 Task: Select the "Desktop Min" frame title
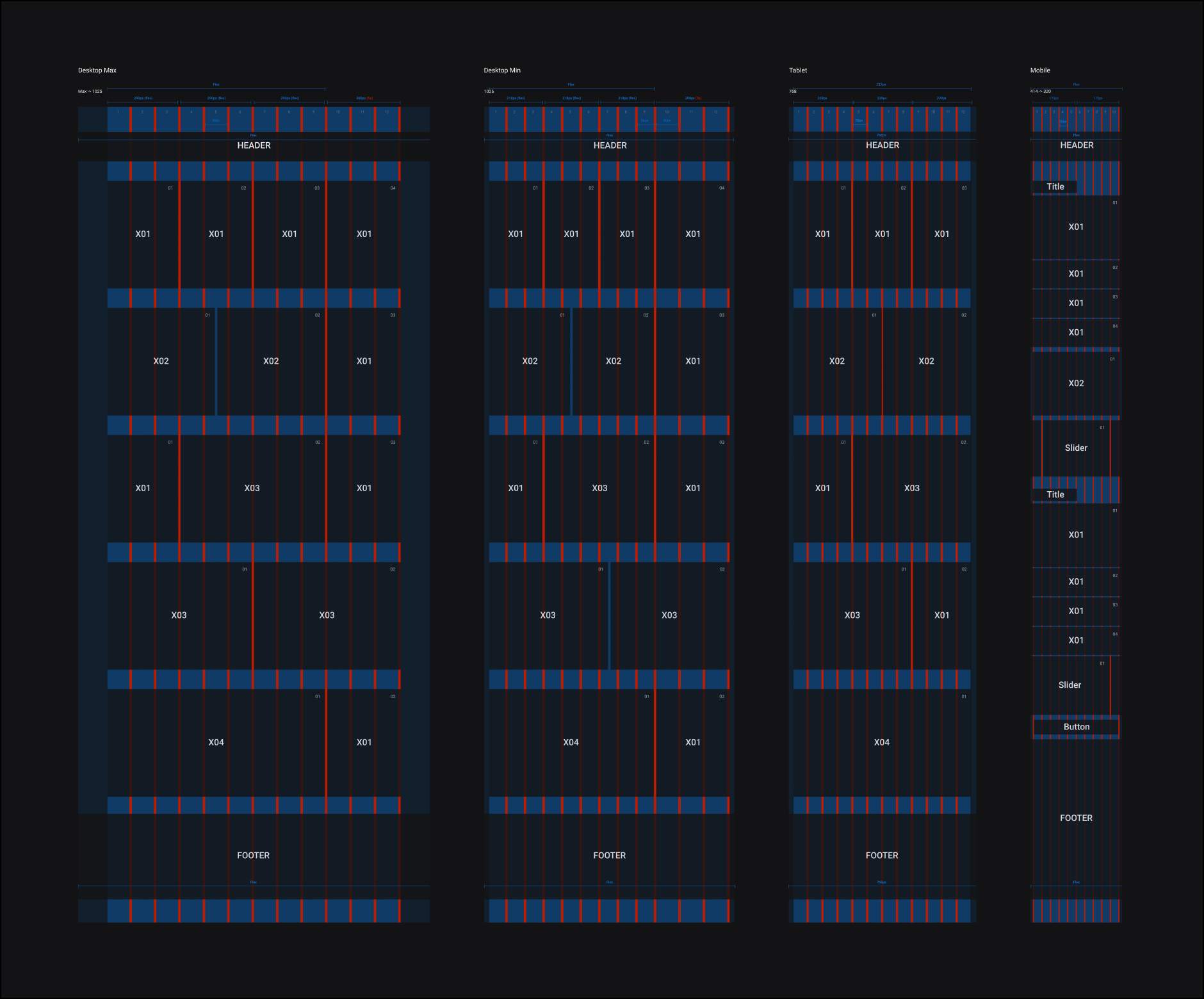click(x=502, y=70)
